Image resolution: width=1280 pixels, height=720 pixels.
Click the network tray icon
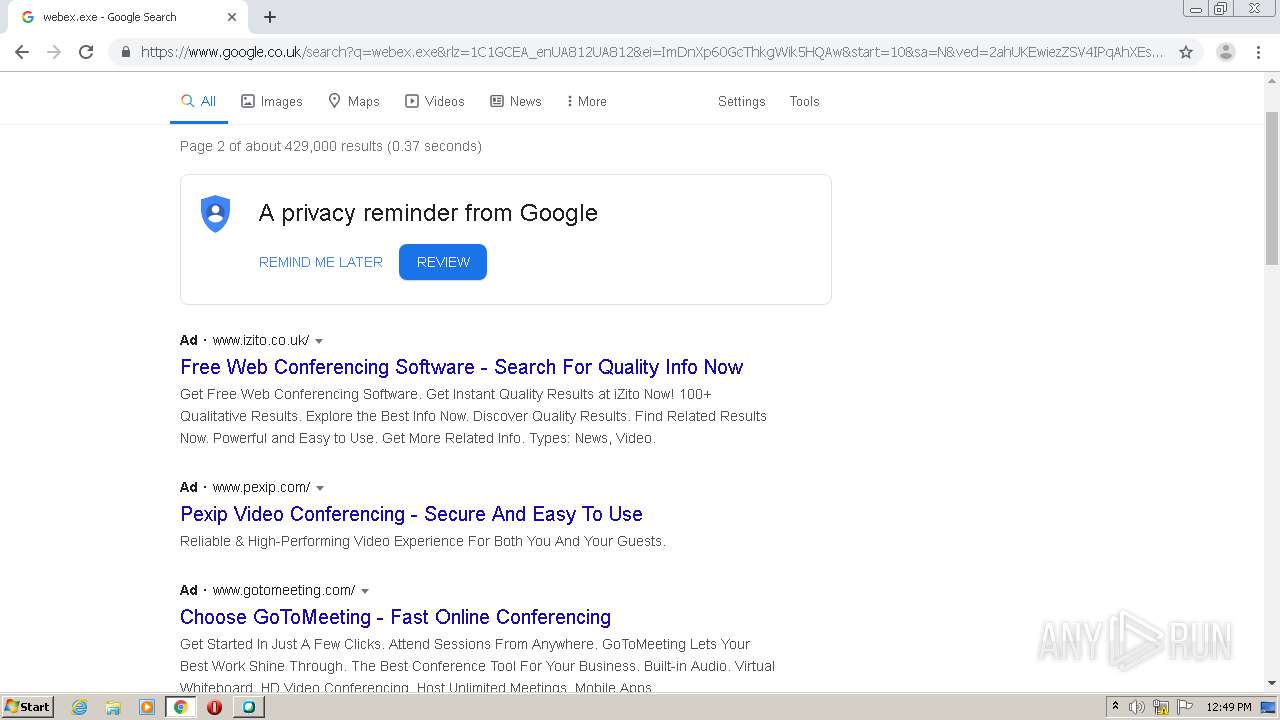pyautogui.click(x=1161, y=707)
